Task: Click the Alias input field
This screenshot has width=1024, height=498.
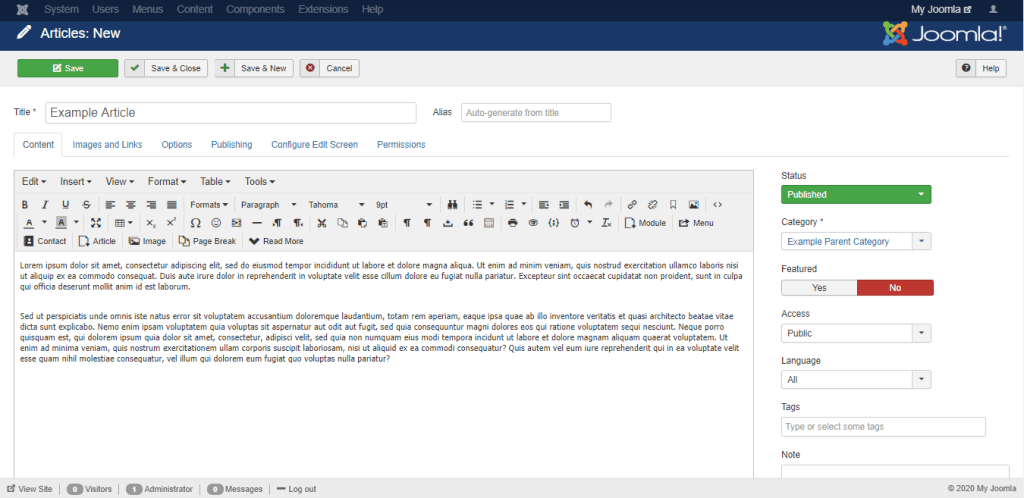Action: [536, 112]
